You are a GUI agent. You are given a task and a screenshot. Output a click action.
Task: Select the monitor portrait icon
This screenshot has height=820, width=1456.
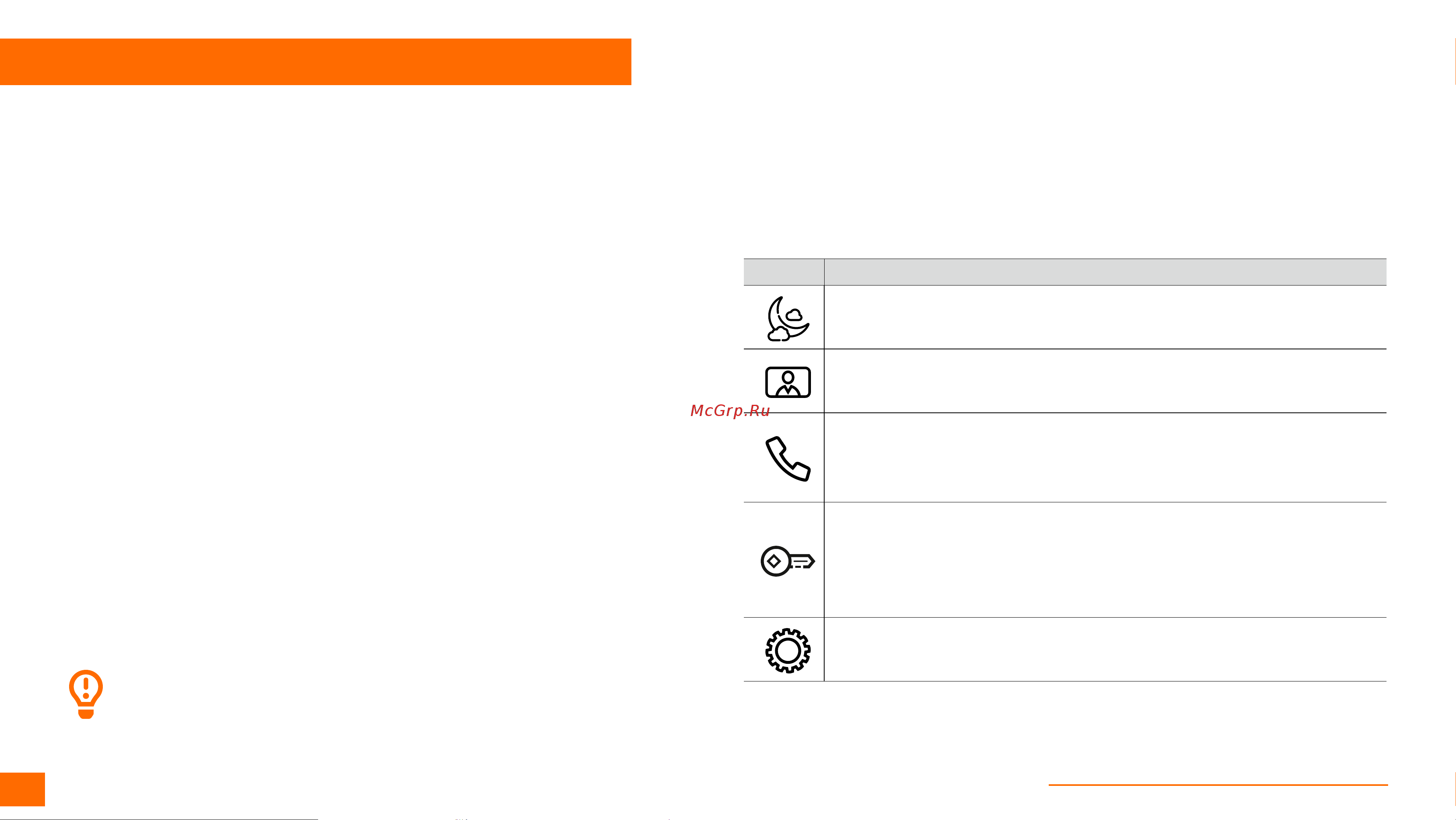click(x=788, y=382)
